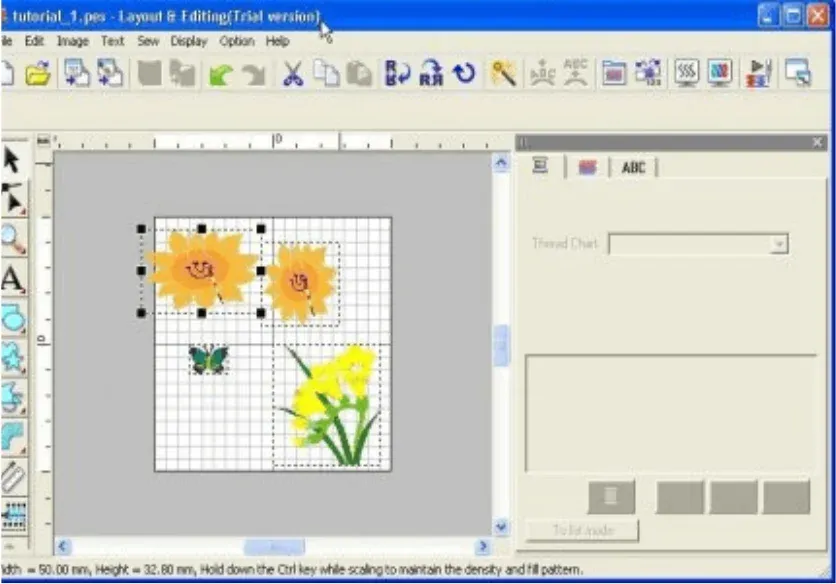Image resolution: width=836 pixels, height=584 pixels.
Task: Click canvas horizontal scrollbar left arrow
Action: coord(63,546)
